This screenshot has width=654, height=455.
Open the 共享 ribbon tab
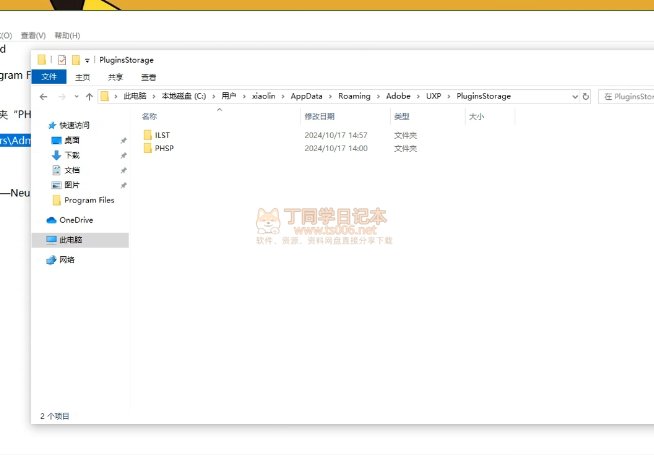pos(115,77)
